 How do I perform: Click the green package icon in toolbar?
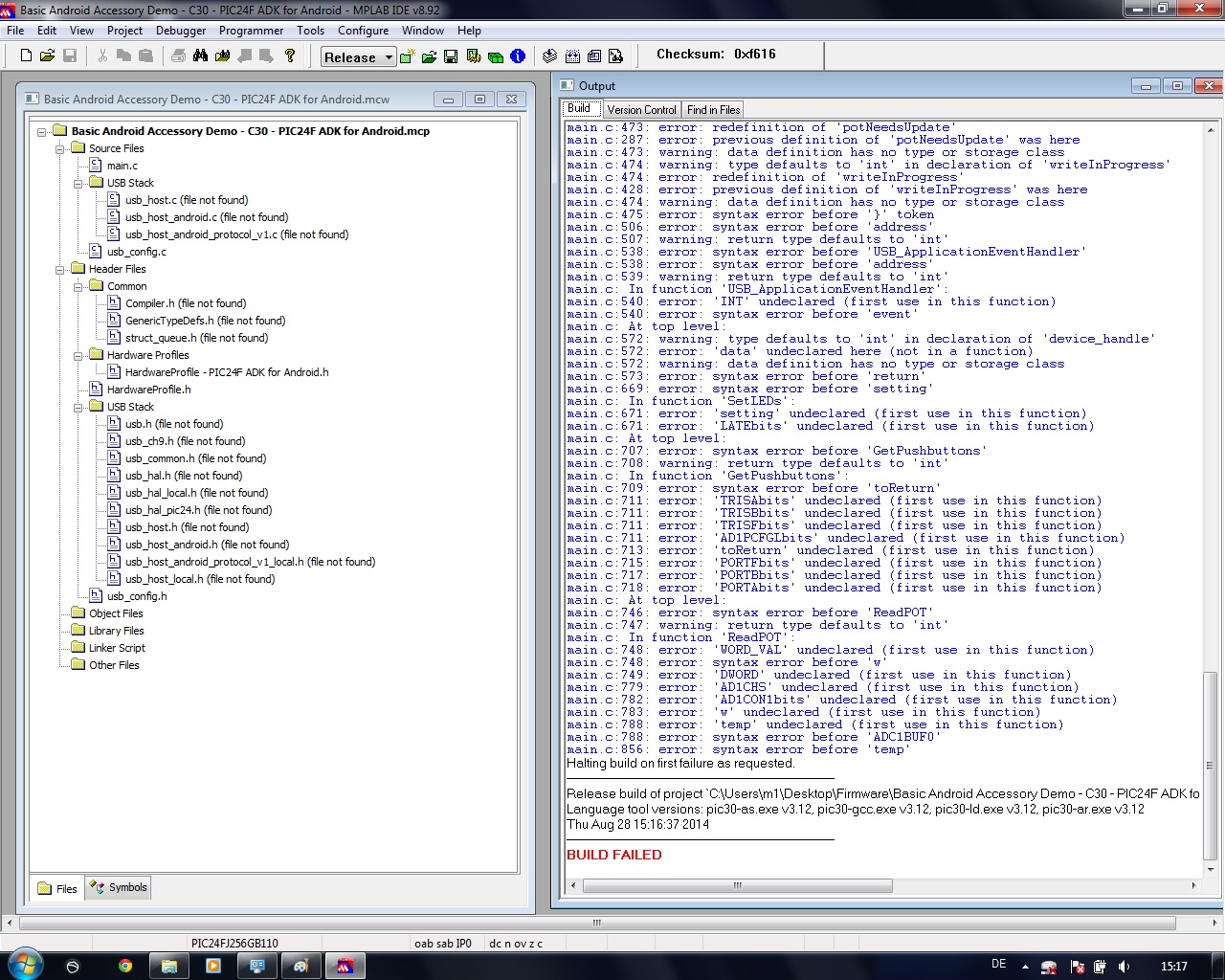(x=496, y=56)
